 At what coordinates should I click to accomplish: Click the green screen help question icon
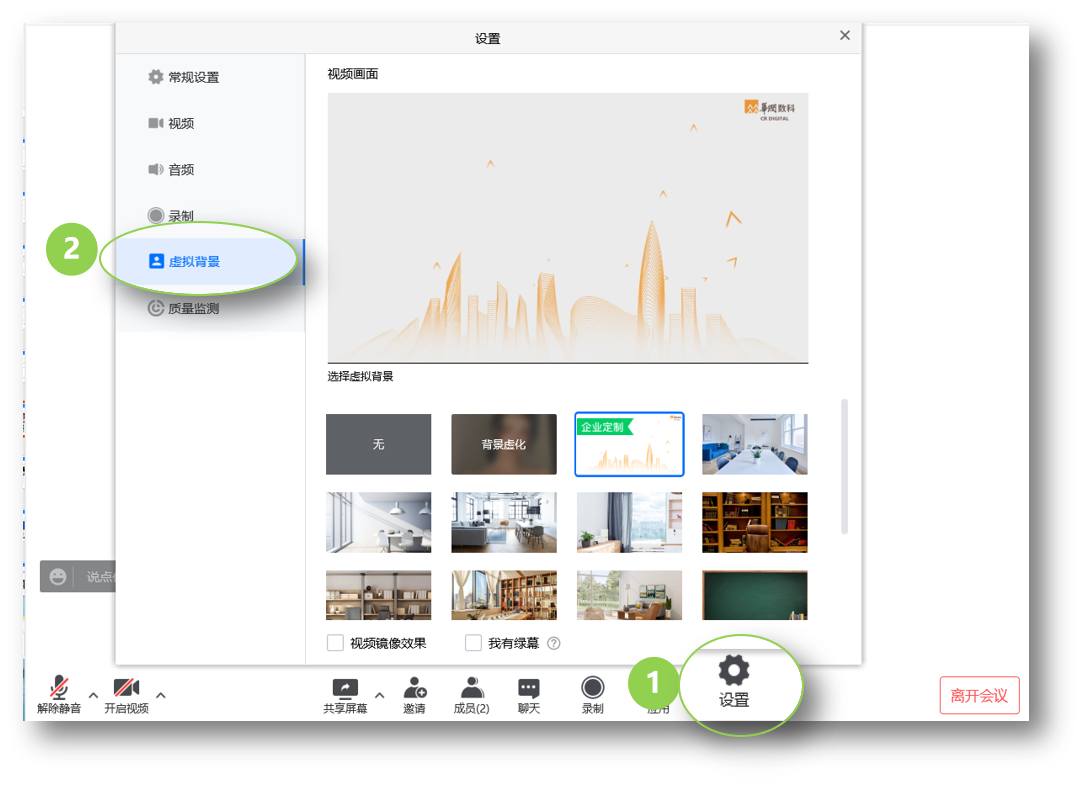(x=553, y=643)
